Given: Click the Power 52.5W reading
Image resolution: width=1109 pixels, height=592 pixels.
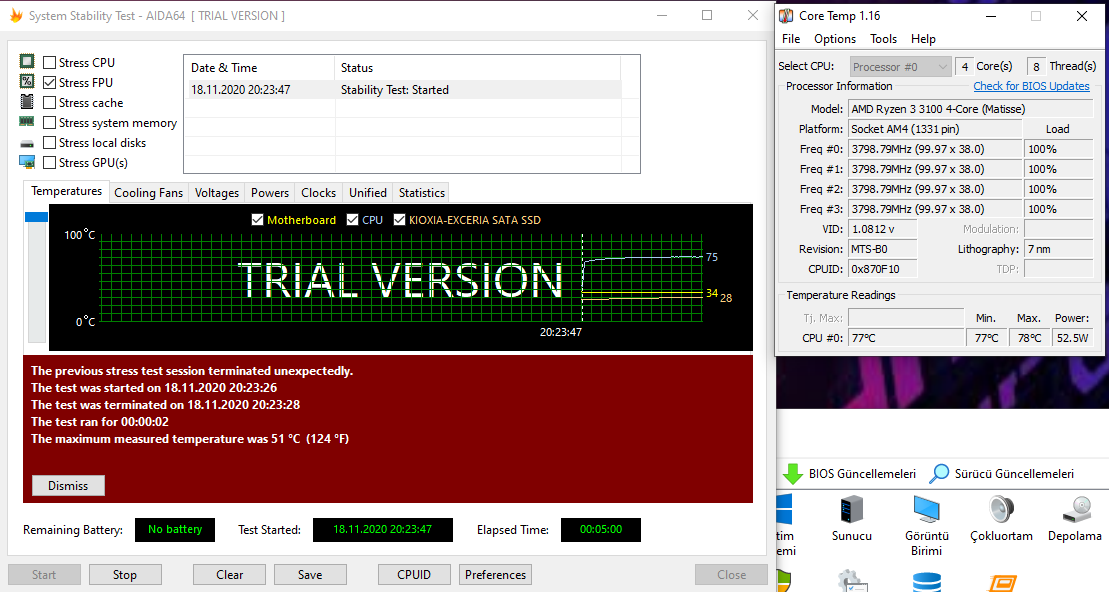Looking at the screenshot, I should (x=1072, y=338).
